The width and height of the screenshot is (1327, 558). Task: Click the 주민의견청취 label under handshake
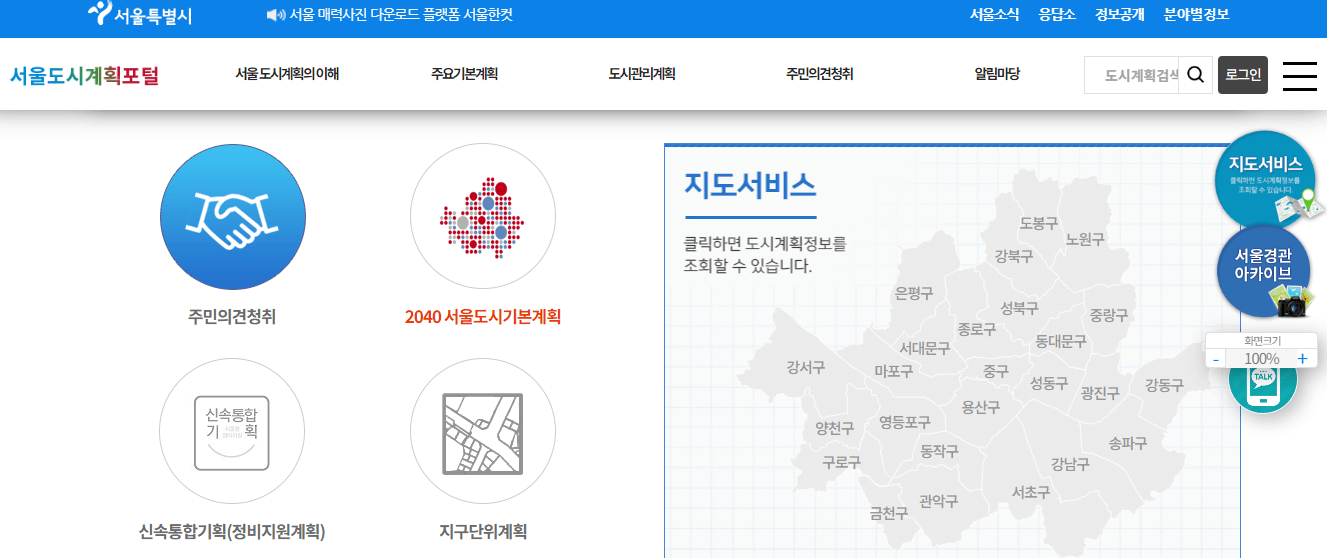tap(232, 317)
